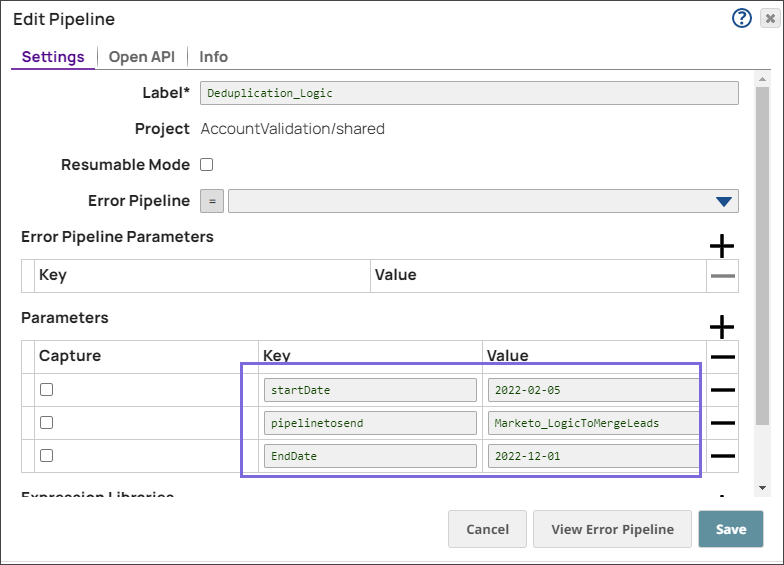
Task: Click the AccountValidation/shared project text
Action: (292, 129)
